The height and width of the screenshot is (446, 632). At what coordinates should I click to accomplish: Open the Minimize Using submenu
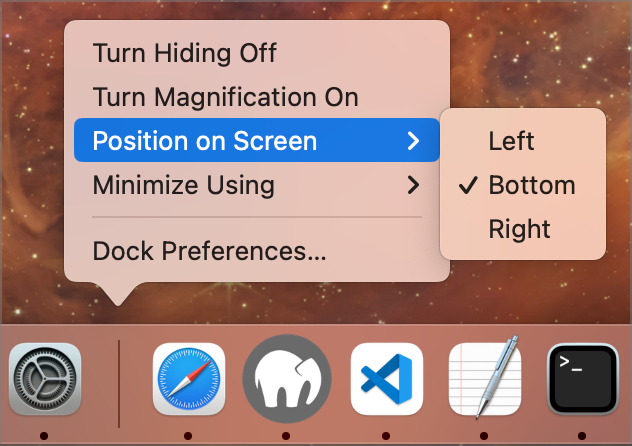coord(183,185)
